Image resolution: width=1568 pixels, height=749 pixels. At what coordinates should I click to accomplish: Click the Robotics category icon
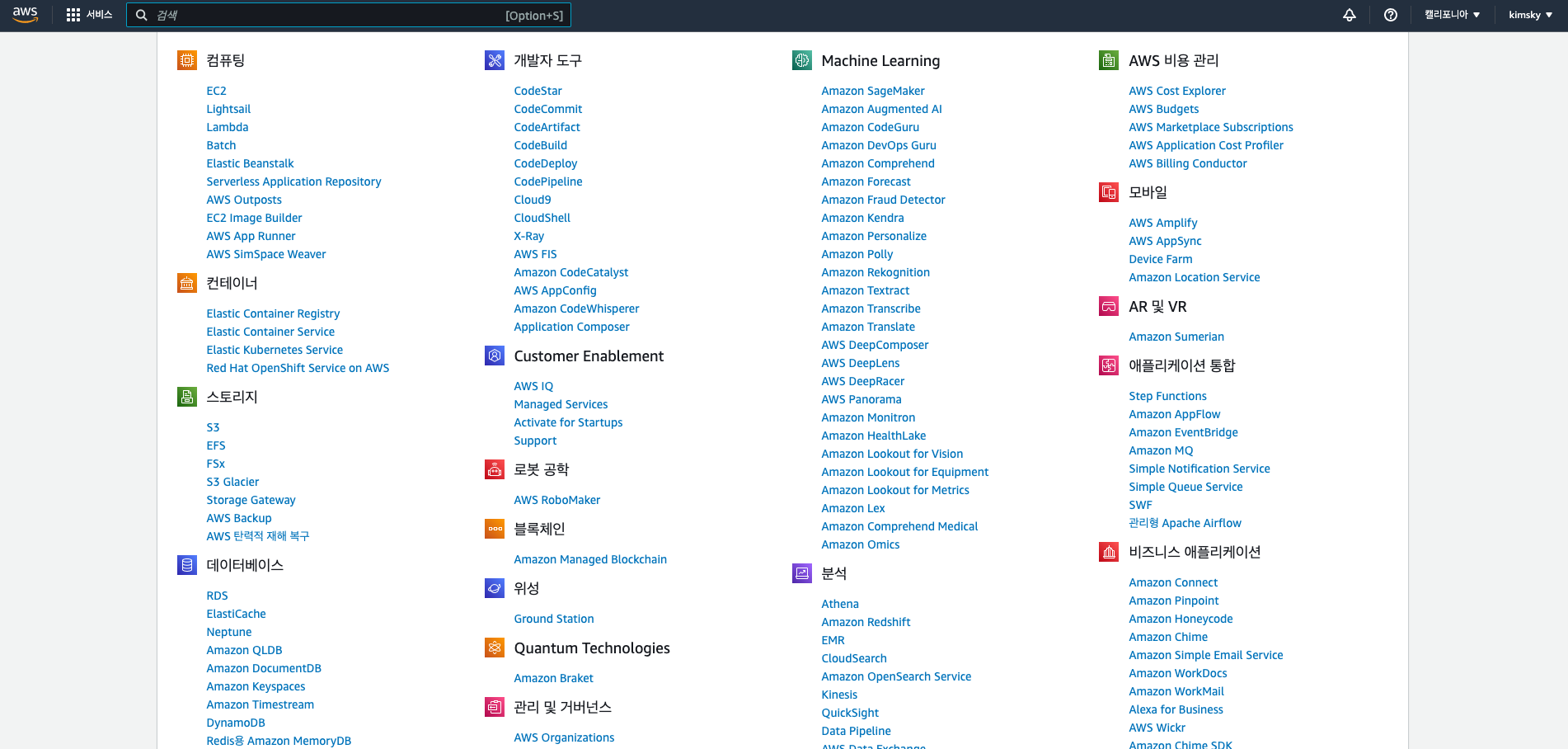click(x=495, y=469)
